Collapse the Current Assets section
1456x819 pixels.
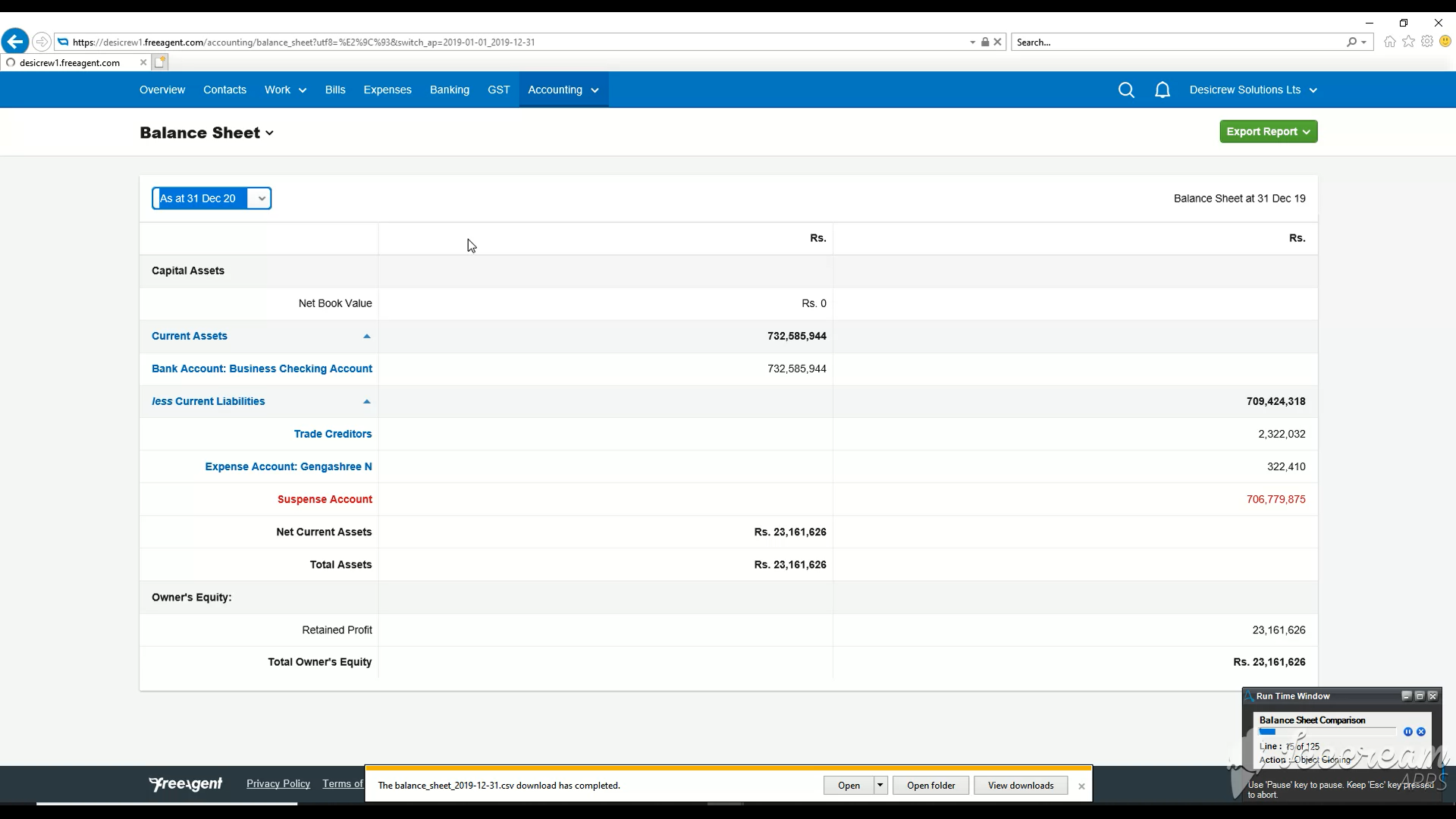366,336
